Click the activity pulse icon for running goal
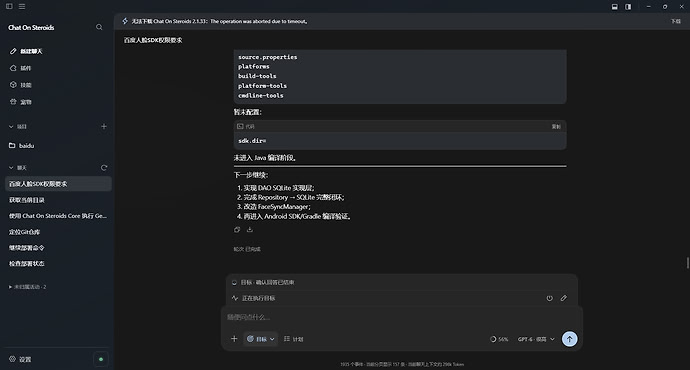 pyautogui.click(x=235, y=298)
